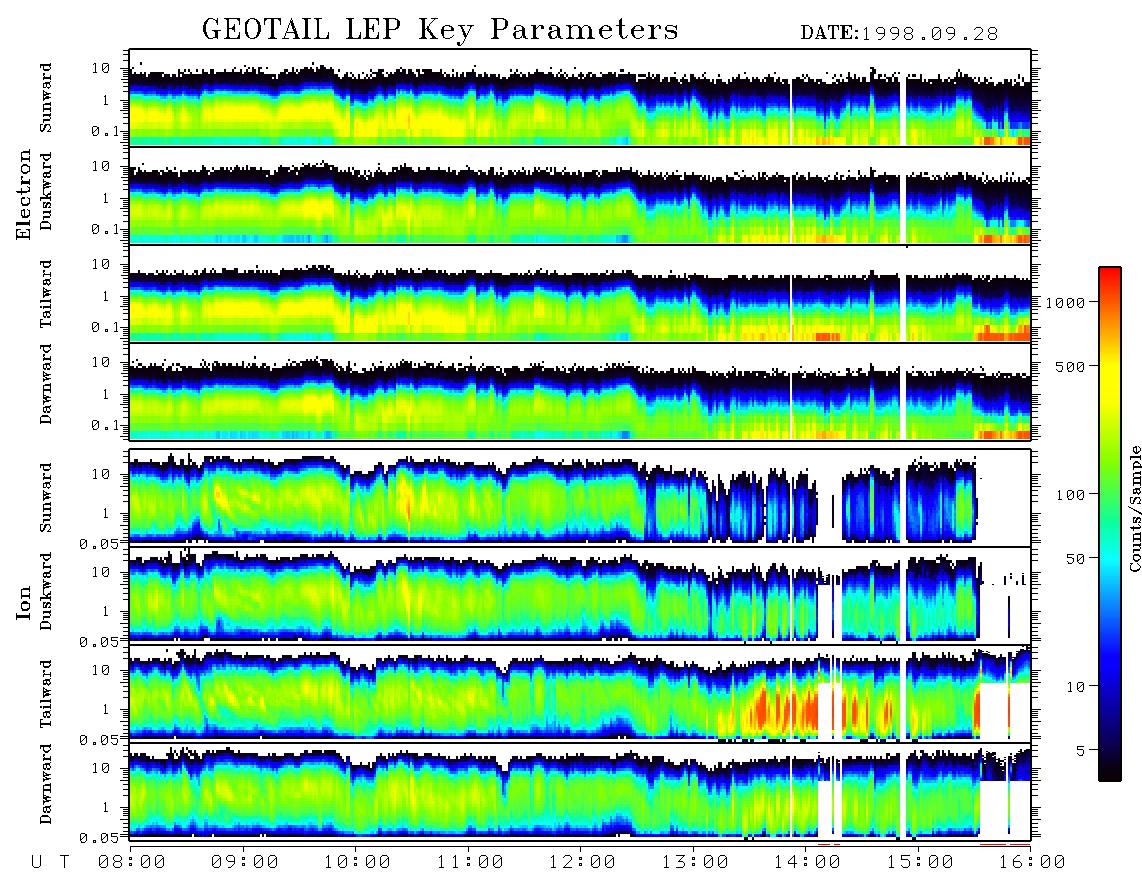The height and width of the screenshot is (880, 1142).
Task: Click the 50 colorbar tick value
Action: click(1075, 558)
